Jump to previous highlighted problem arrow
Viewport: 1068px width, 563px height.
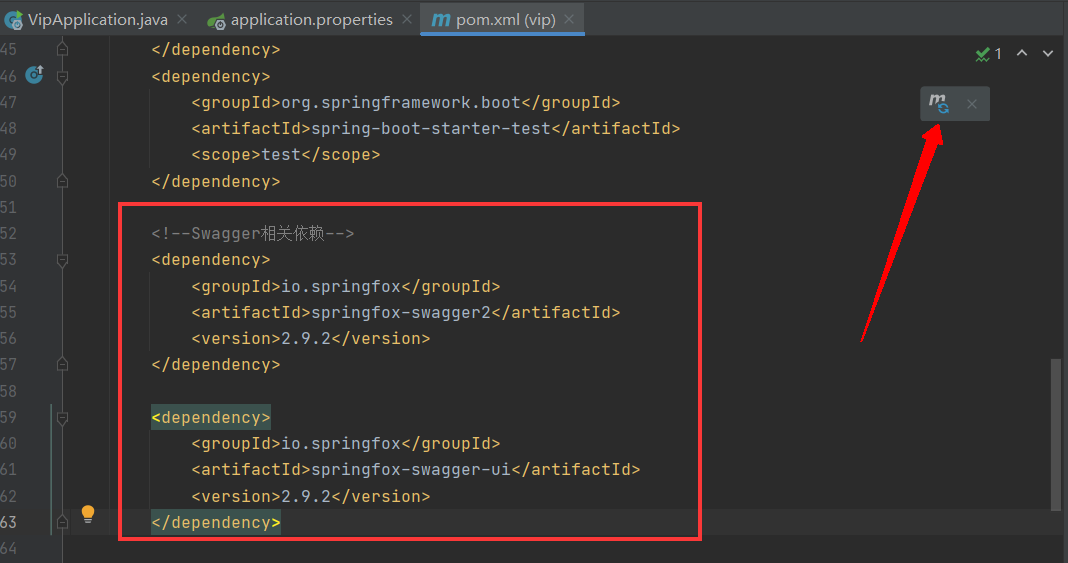tap(1022, 54)
